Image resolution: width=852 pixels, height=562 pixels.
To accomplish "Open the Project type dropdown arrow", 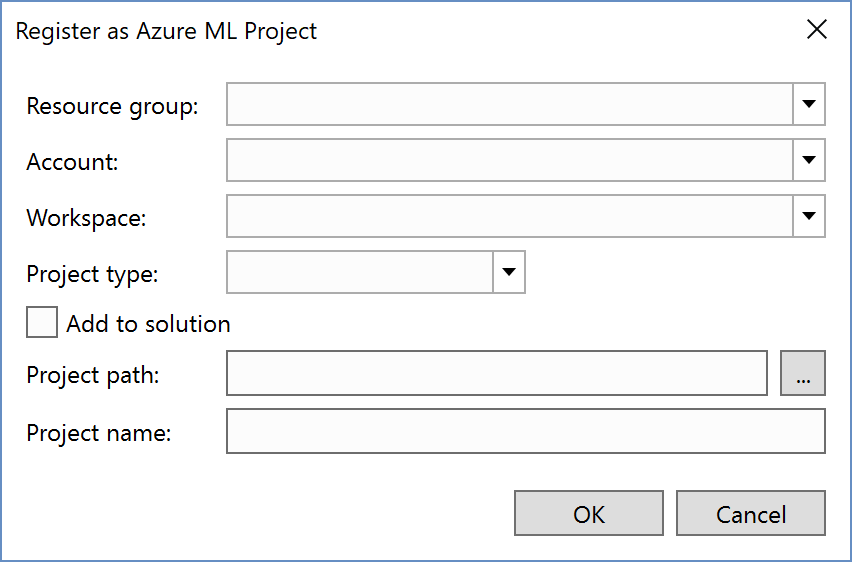I will [x=509, y=272].
